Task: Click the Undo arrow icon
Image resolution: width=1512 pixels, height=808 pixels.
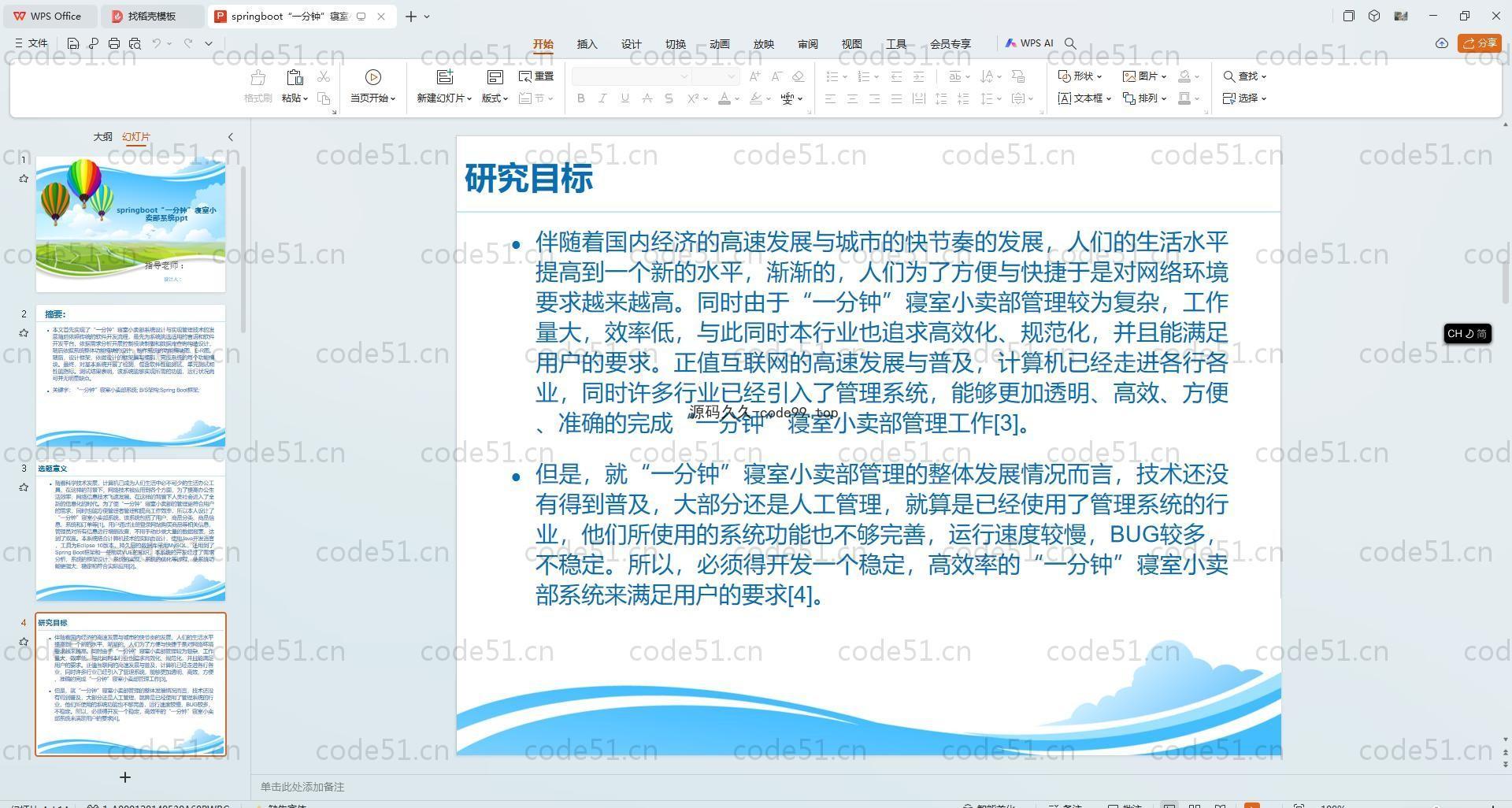Action: coord(157,43)
